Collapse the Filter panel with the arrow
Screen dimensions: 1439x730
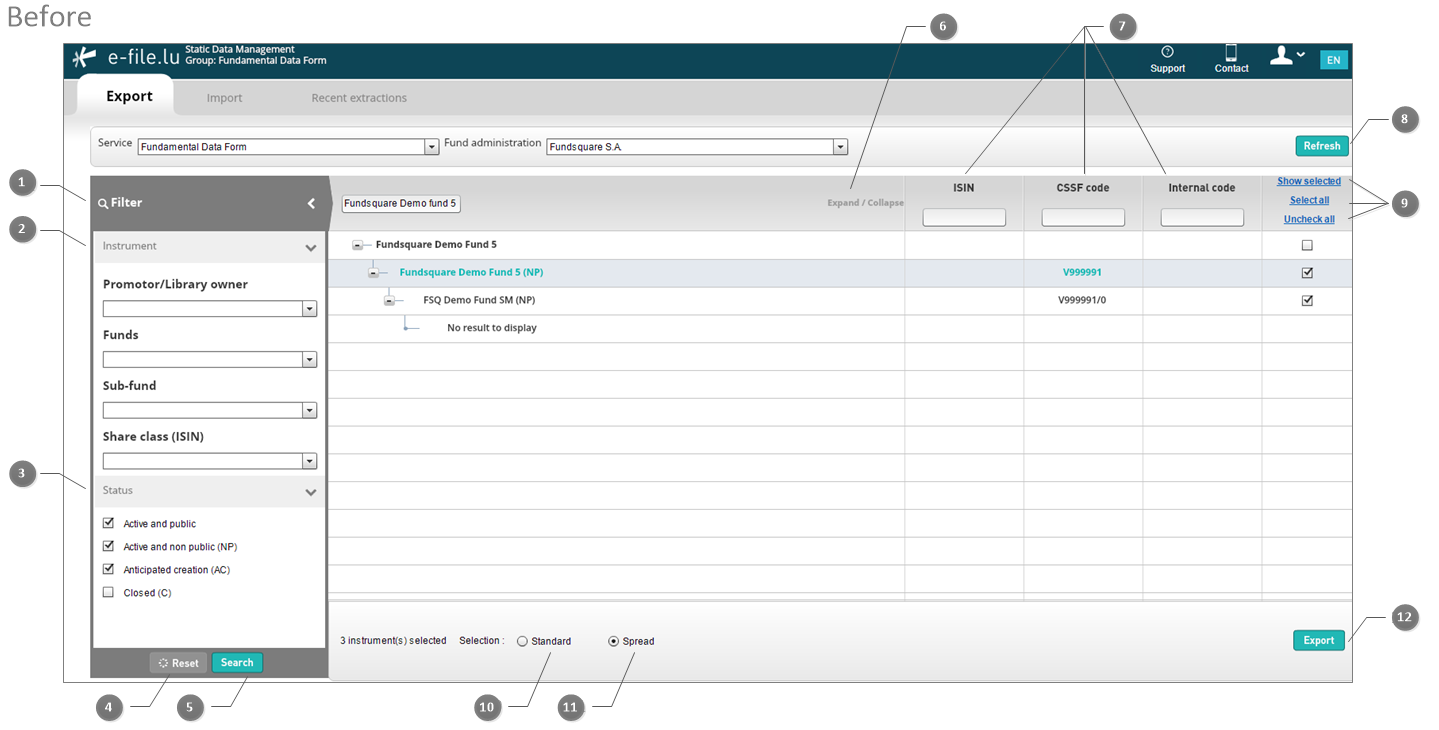(x=311, y=203)
